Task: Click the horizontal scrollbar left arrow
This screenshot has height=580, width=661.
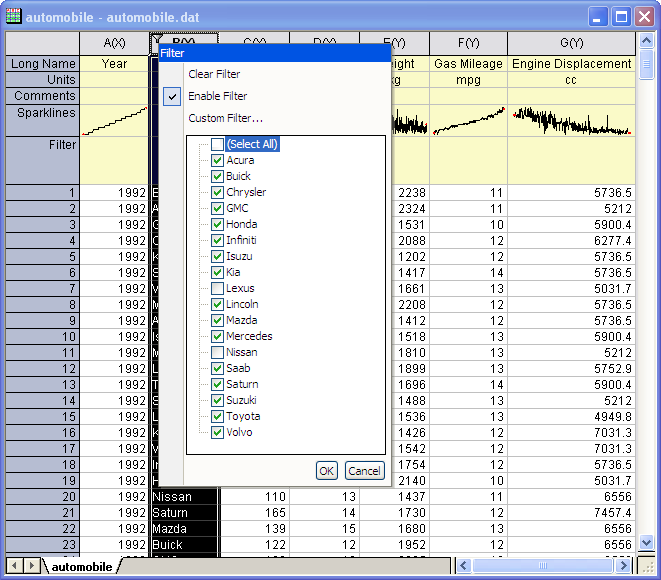Action: 464,566
